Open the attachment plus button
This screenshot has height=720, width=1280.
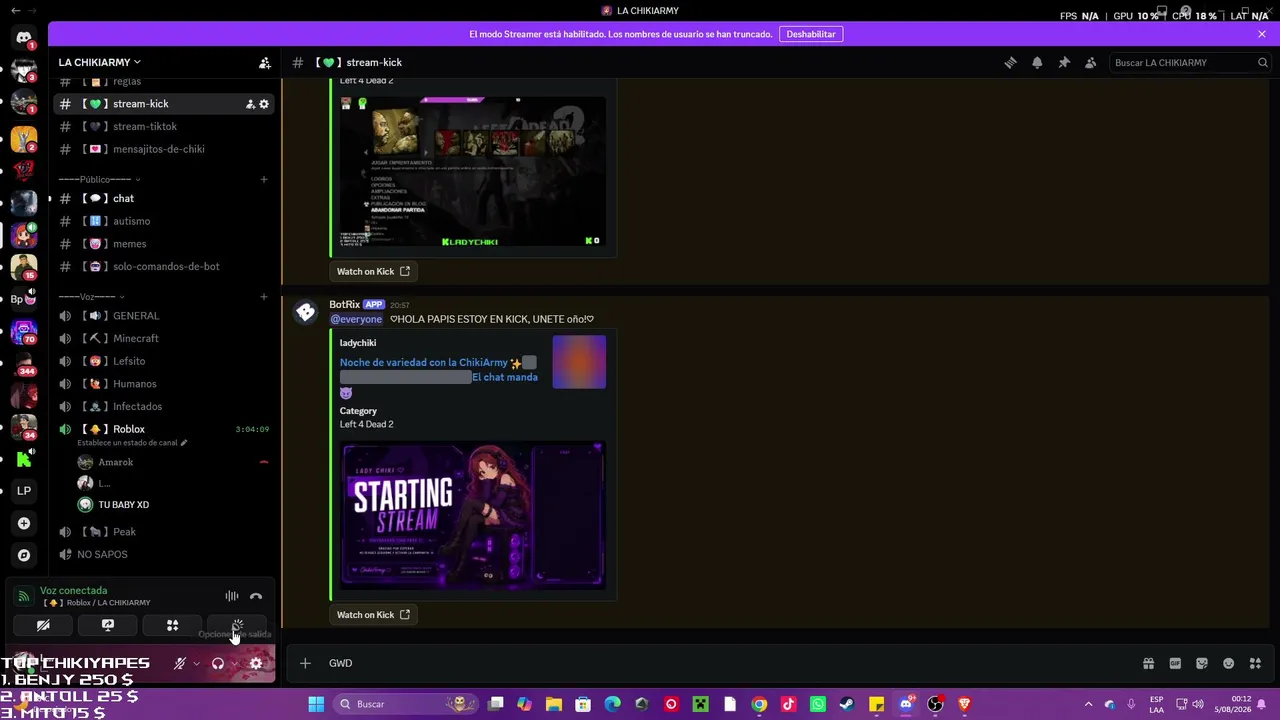click(x=306, y=663)
